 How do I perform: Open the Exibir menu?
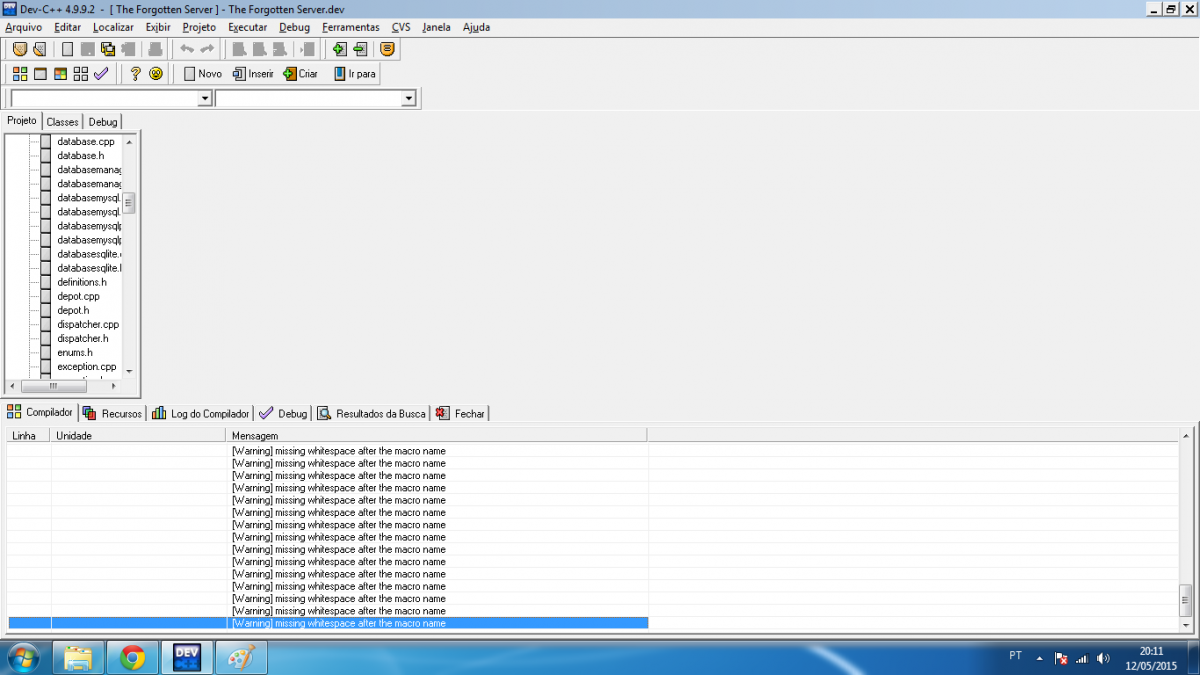(x=158, y=27)
